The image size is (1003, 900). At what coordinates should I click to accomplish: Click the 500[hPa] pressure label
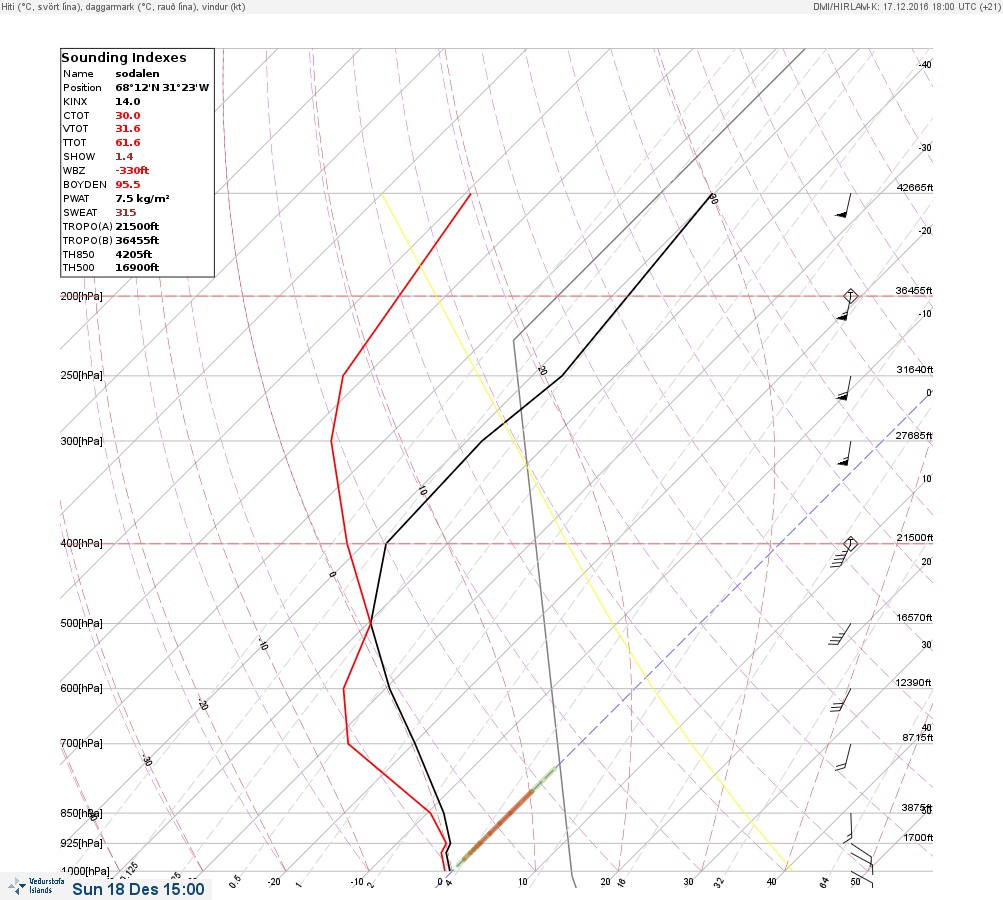pyautogui.click(x=81, y=624)
